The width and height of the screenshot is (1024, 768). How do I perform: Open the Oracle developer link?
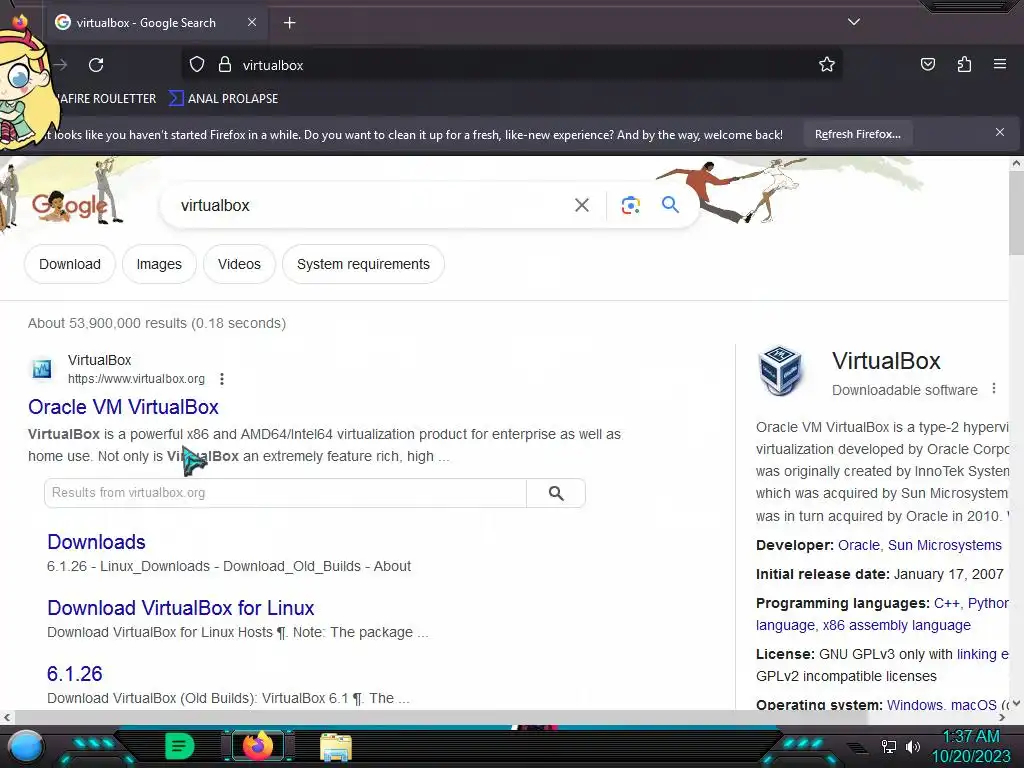pos(859,545)
